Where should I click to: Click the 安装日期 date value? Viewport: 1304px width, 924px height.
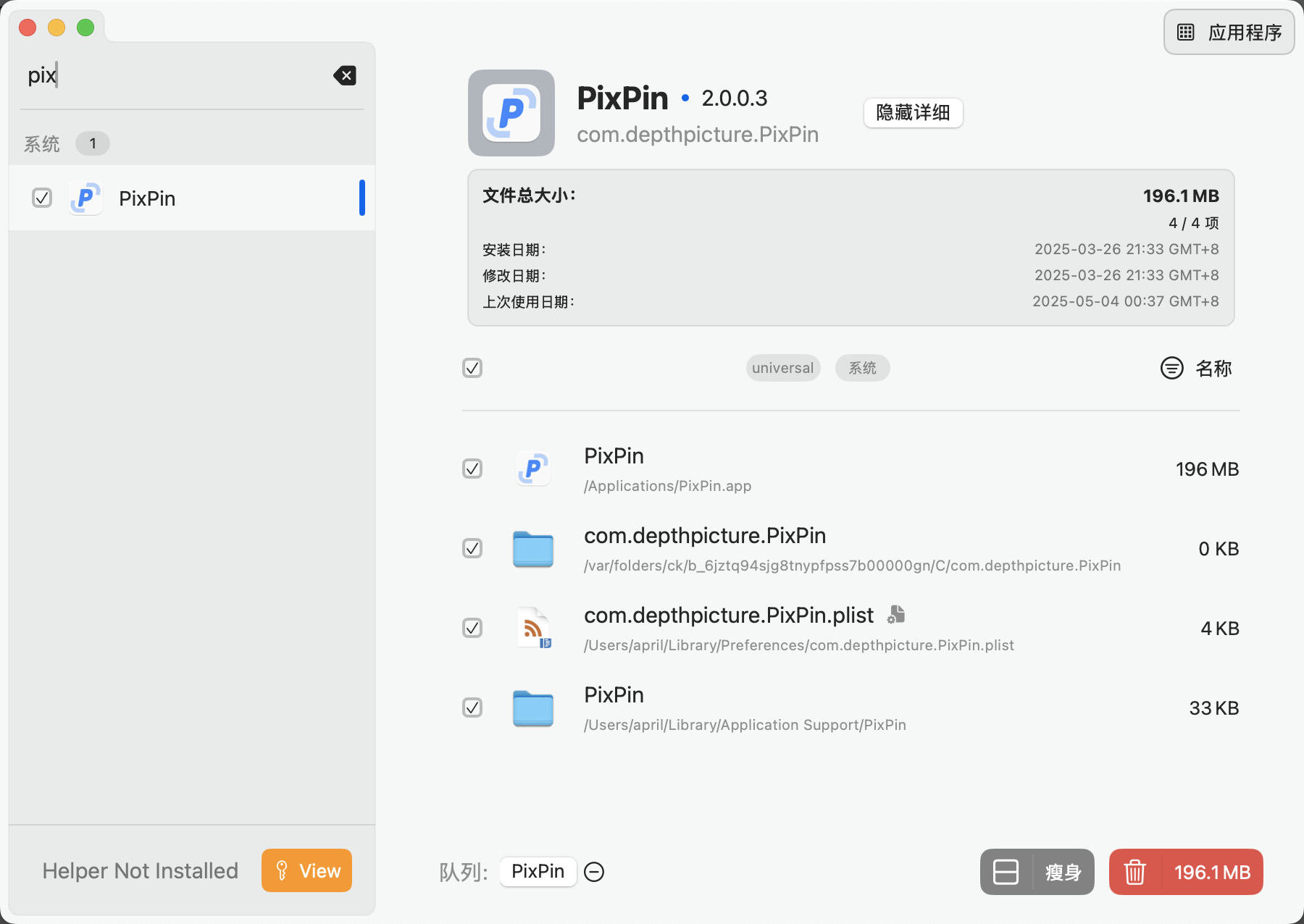point(1127,249)
